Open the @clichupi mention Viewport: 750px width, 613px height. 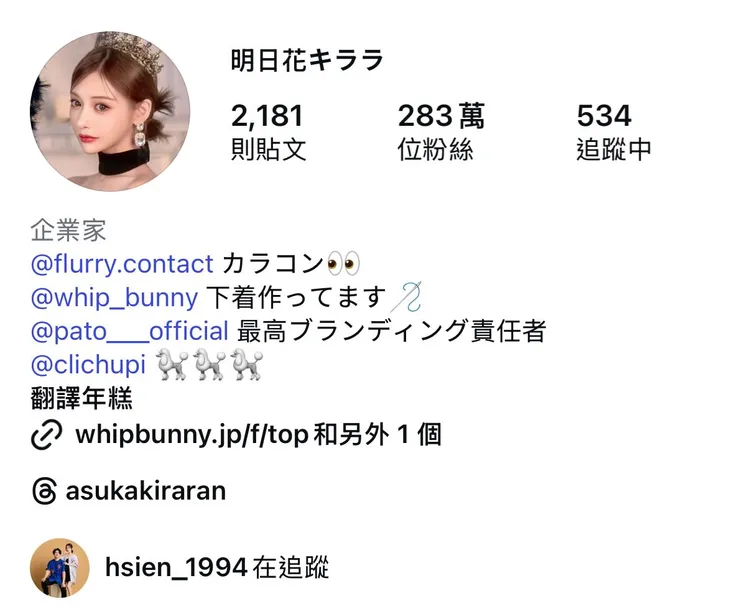pyautogui.click(x=88, y=364)
